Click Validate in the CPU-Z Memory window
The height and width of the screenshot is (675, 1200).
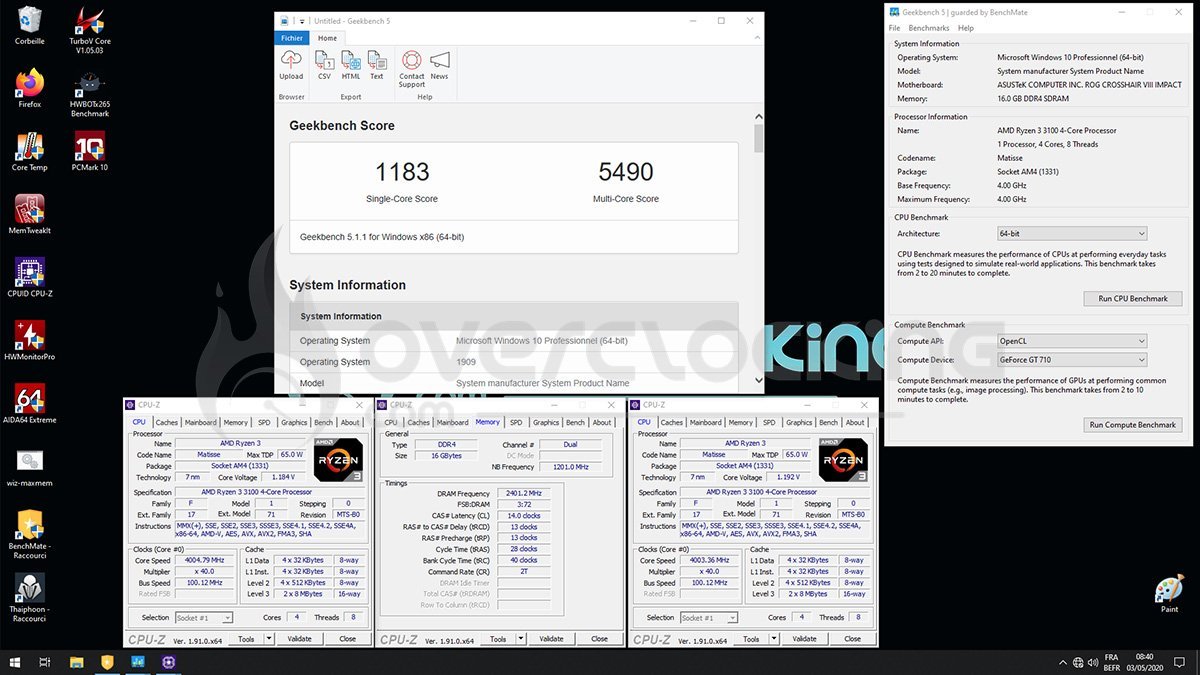551,639
